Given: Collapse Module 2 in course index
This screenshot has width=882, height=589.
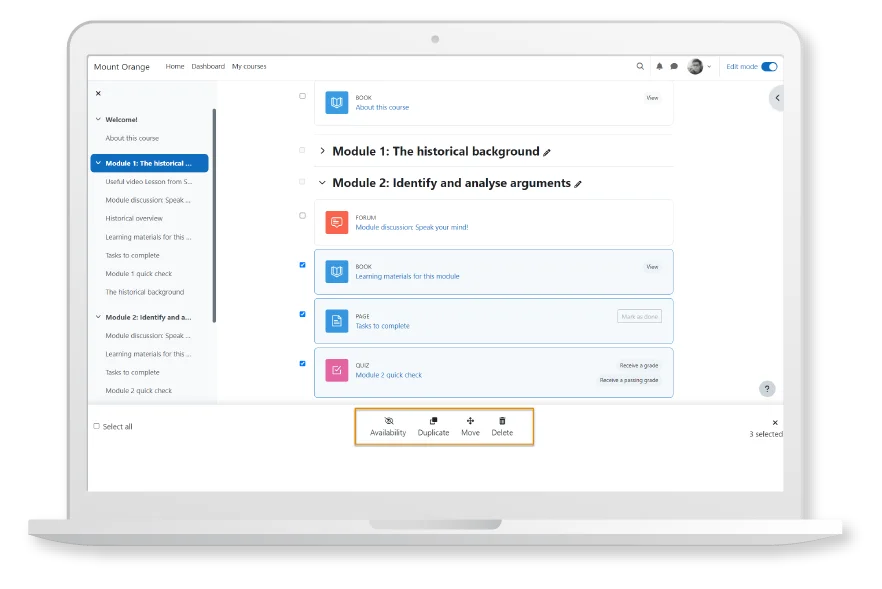Looking at the screenshot, I should [x=98, y=317].
